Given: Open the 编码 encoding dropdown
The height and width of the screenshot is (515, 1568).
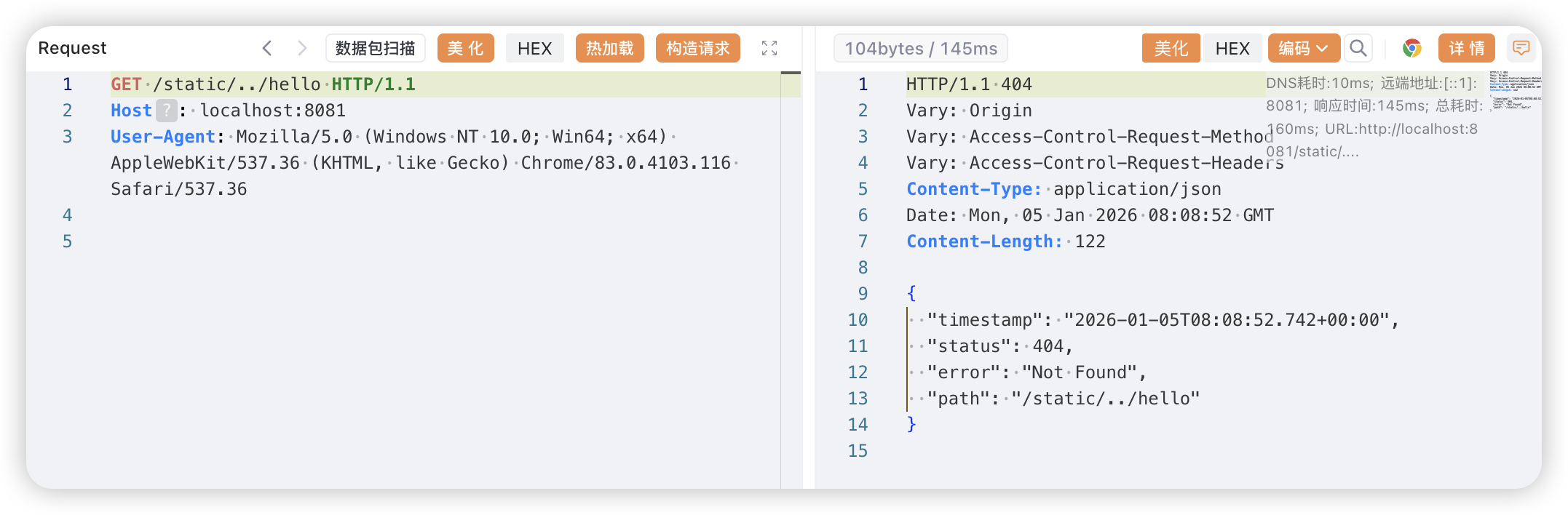Looking at the screenshot, I should click(x=1304, y=48).
